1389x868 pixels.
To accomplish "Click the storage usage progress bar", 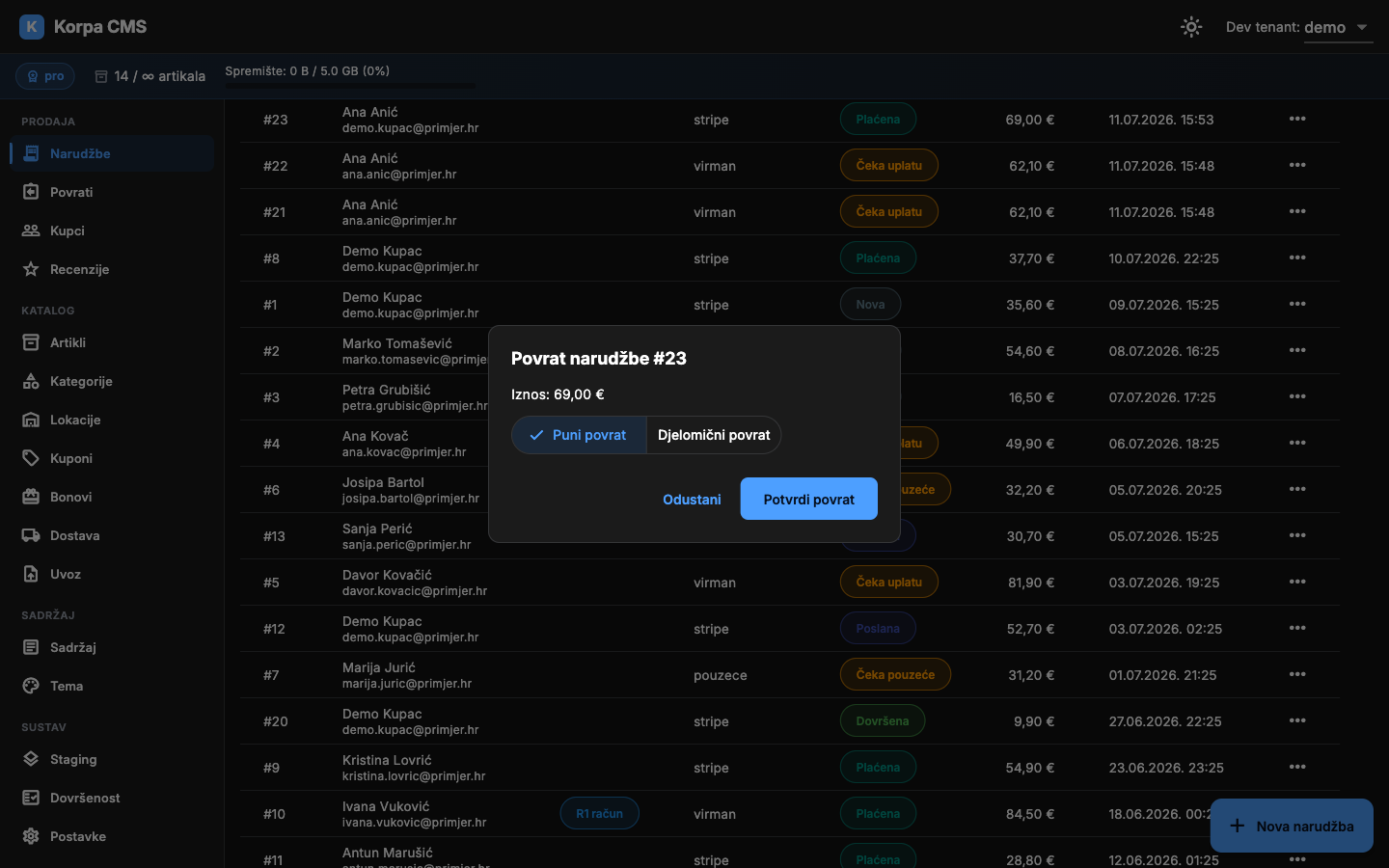I will 350,86.
